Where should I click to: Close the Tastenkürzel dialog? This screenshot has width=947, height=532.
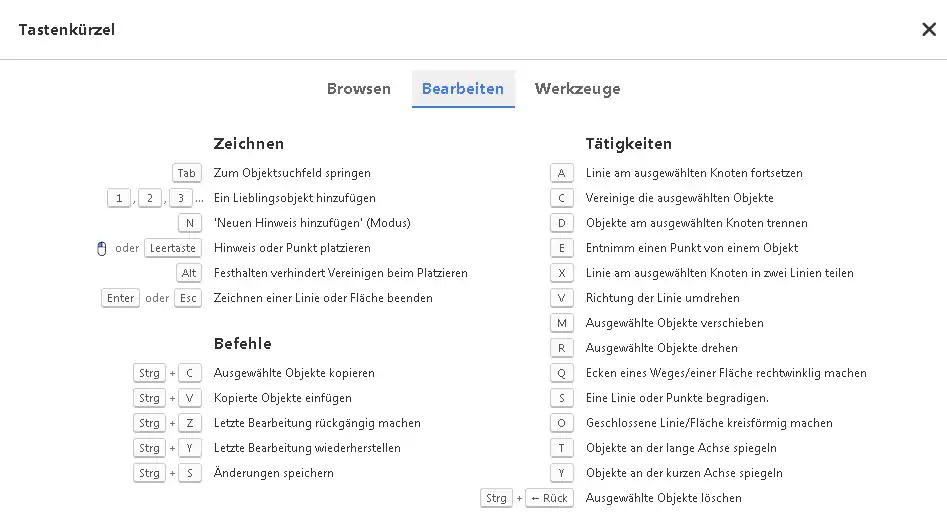point(928,29)
